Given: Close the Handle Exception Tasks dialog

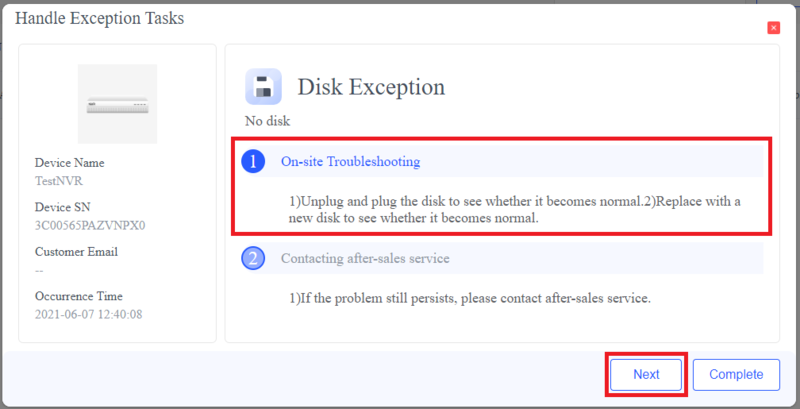Looking at the screenshot, I should point(773,28).
